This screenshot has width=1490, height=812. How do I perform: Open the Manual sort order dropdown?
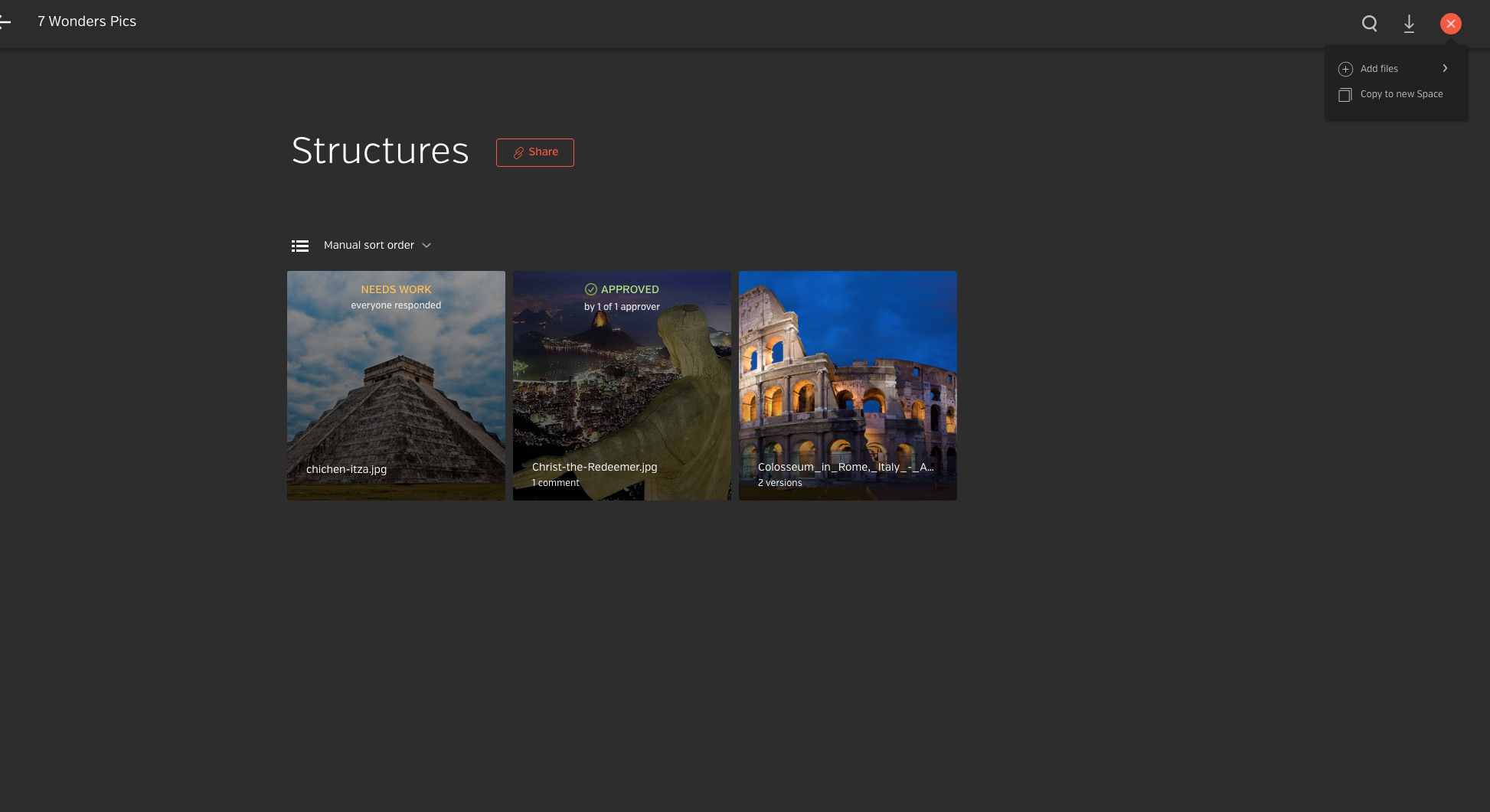point(377,245)
